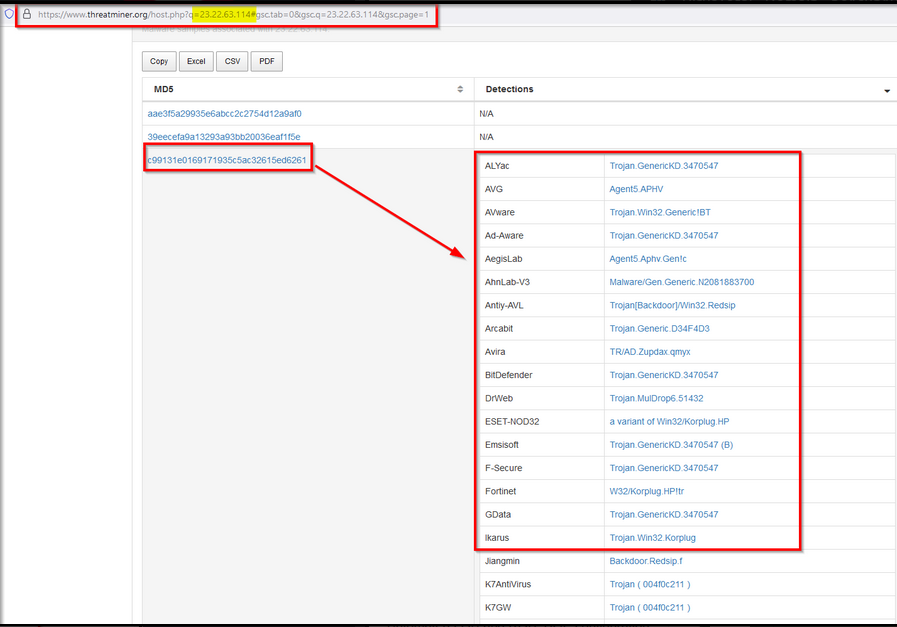Open ALYac detection Trojan.GenericKD.3470547

pyautogui.click(x=664, y=166)
